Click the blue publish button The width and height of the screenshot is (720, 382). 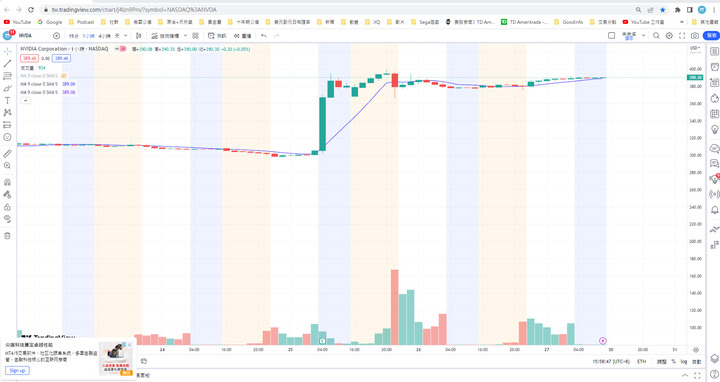711,35
